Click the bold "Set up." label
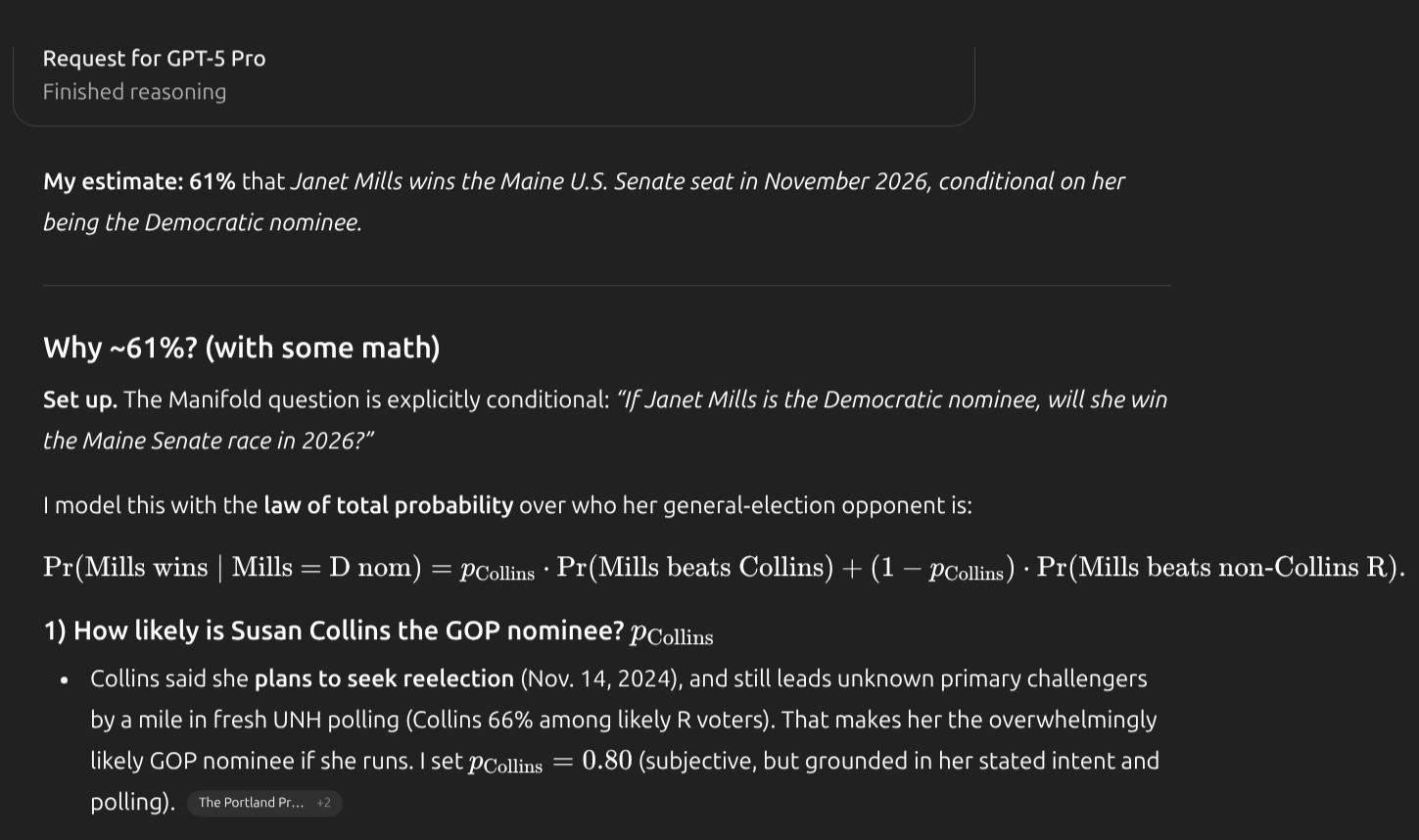1419x840 pixels. point(79,400)
